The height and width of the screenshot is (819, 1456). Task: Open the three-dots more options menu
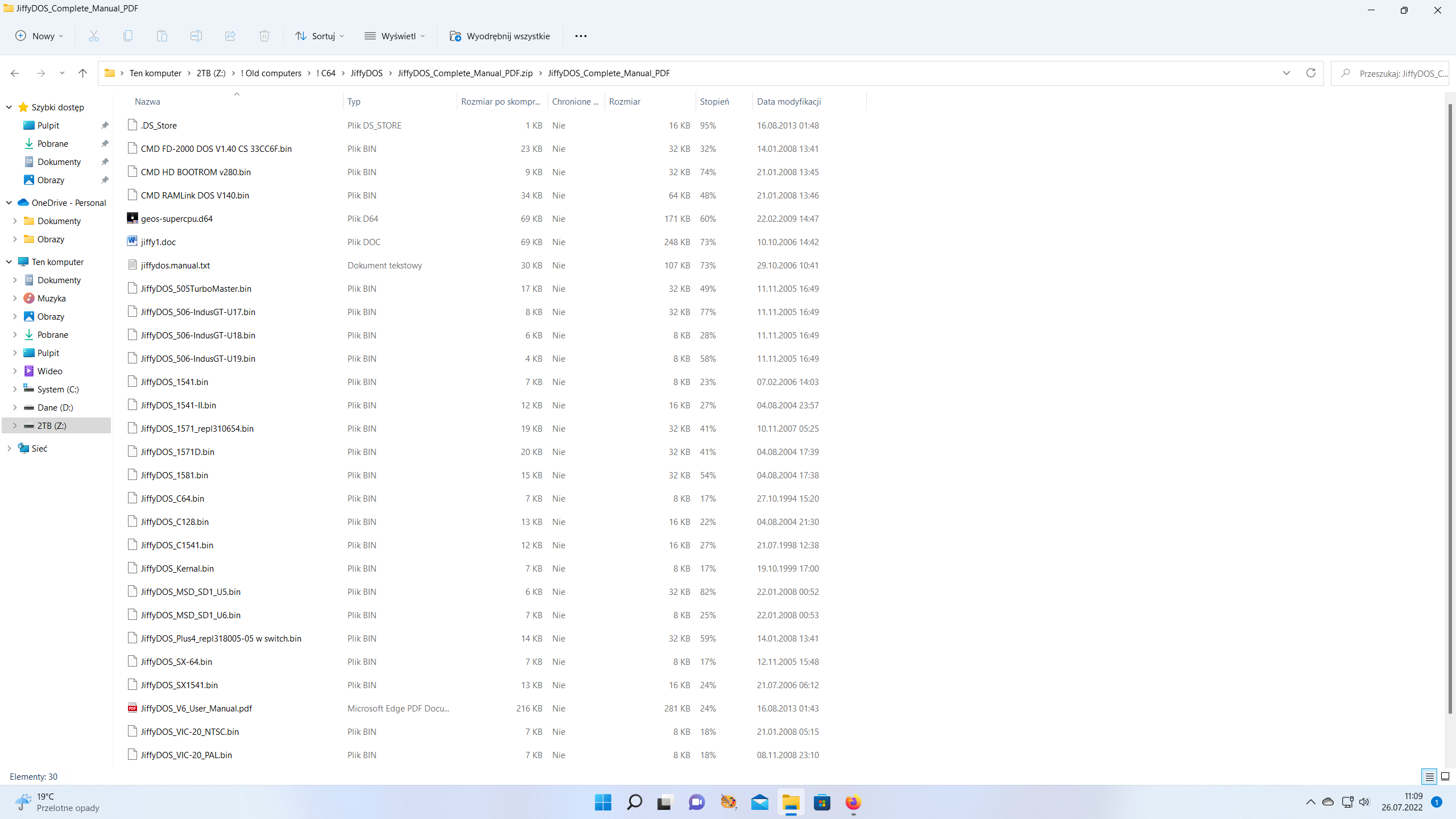click(581, 36)
